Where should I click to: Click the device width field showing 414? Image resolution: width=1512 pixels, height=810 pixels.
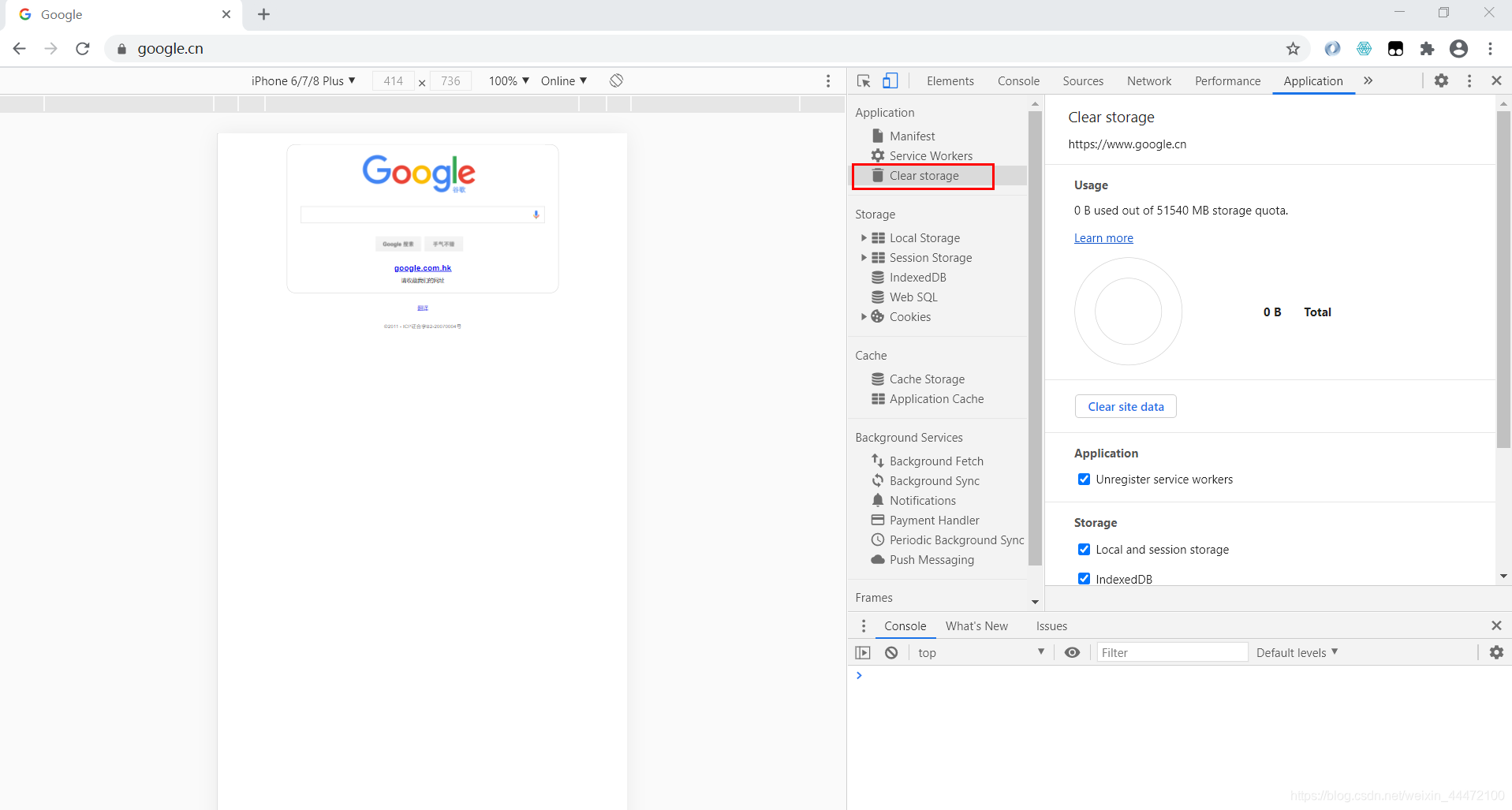tap(393, 80)
